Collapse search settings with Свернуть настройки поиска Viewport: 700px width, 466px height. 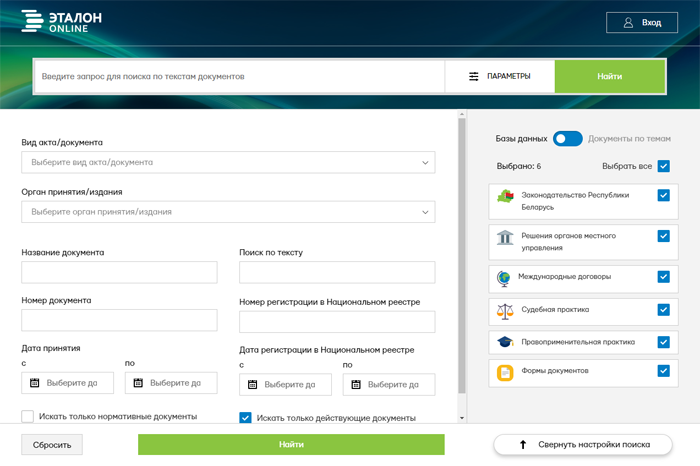[583, 445]
